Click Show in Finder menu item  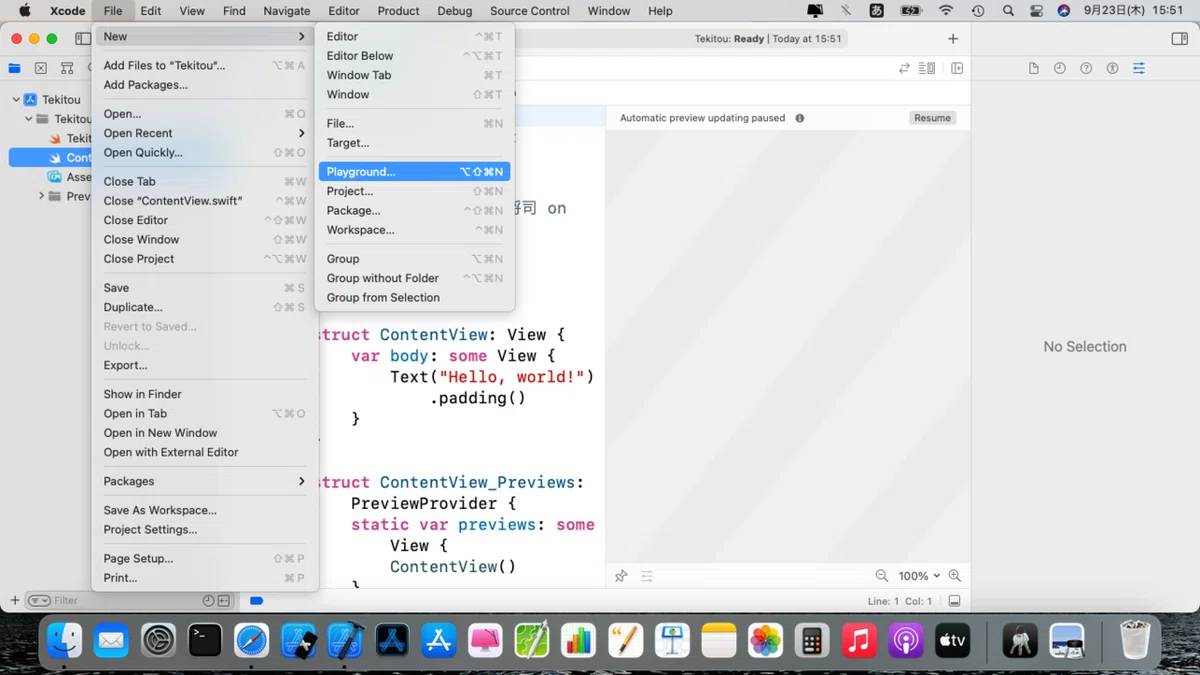pos(205,394)
